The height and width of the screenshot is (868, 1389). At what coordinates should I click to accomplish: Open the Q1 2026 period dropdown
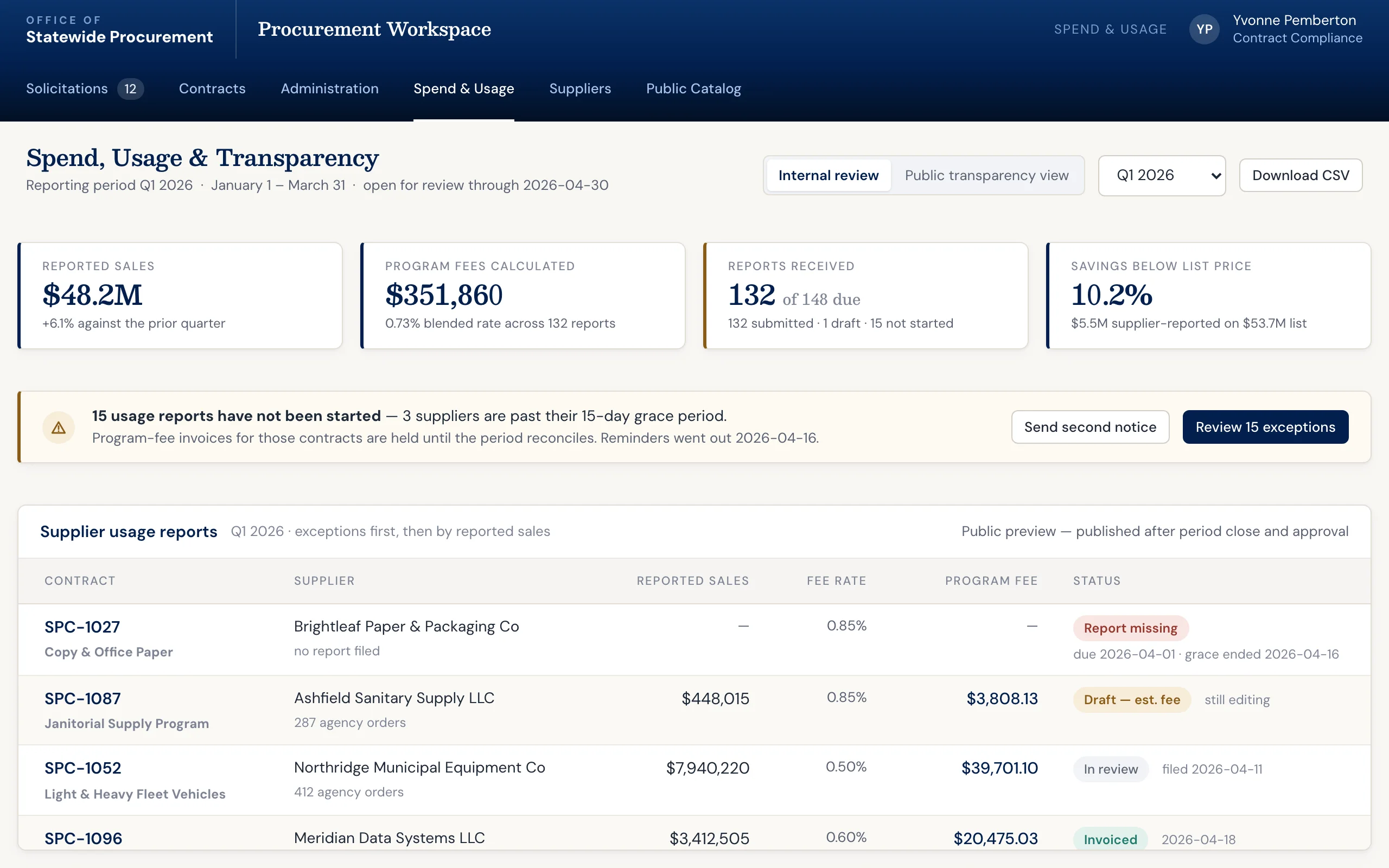pos(1162,175)
